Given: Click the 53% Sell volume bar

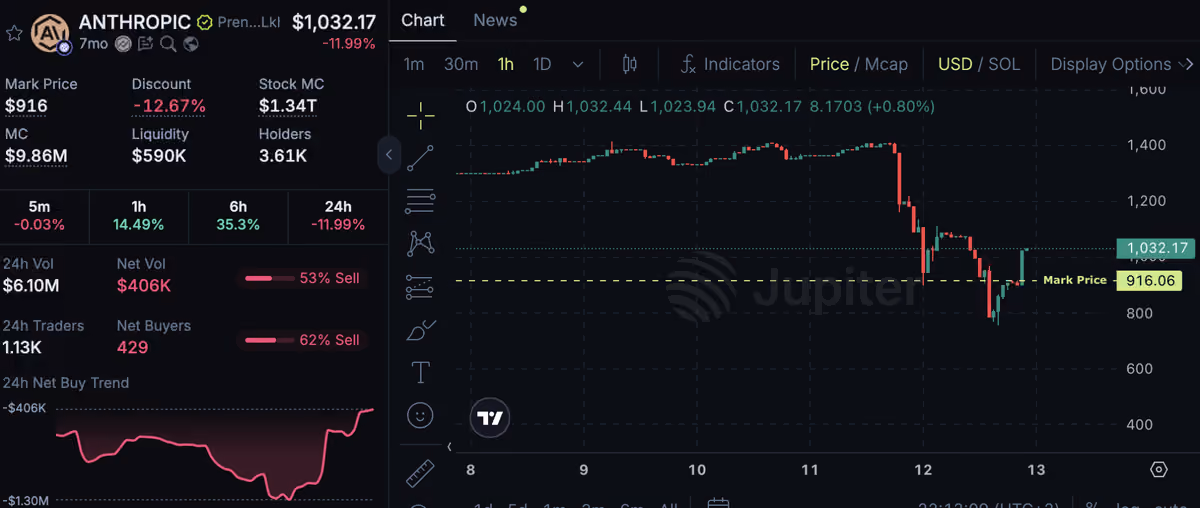Looking at the screenshot, I should coord(301,278).
